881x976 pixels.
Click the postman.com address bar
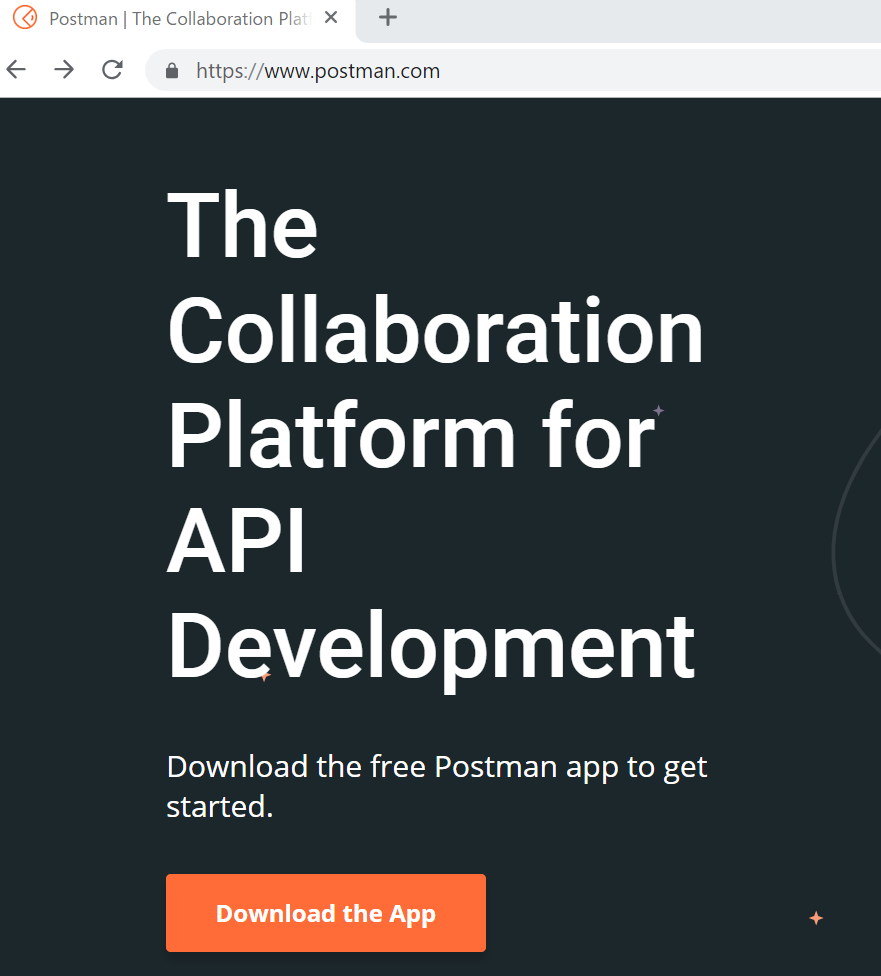pyautogui.click(x=513, y=70)
